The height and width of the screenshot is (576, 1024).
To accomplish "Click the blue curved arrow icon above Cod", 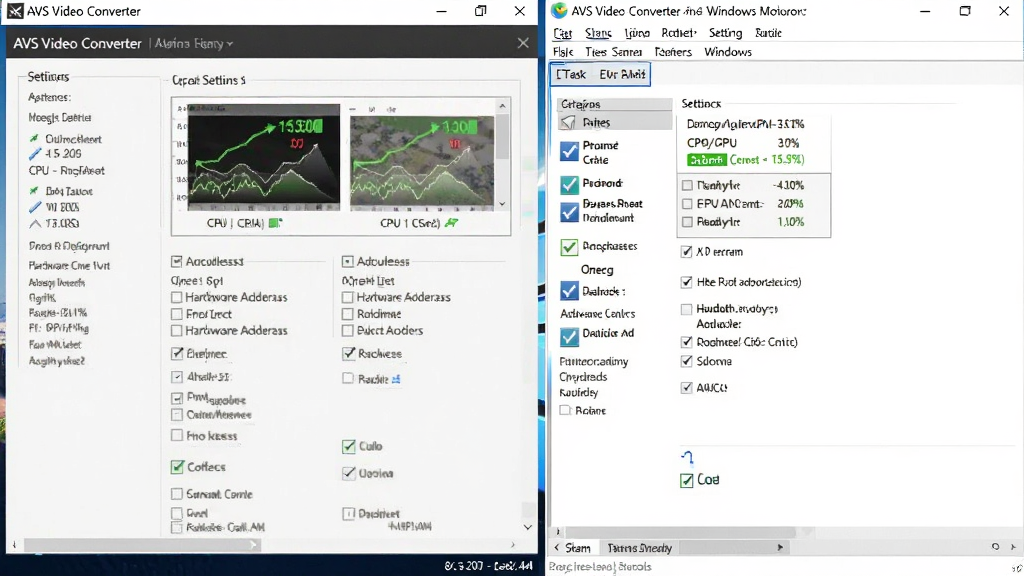I will tap(687, 456).
